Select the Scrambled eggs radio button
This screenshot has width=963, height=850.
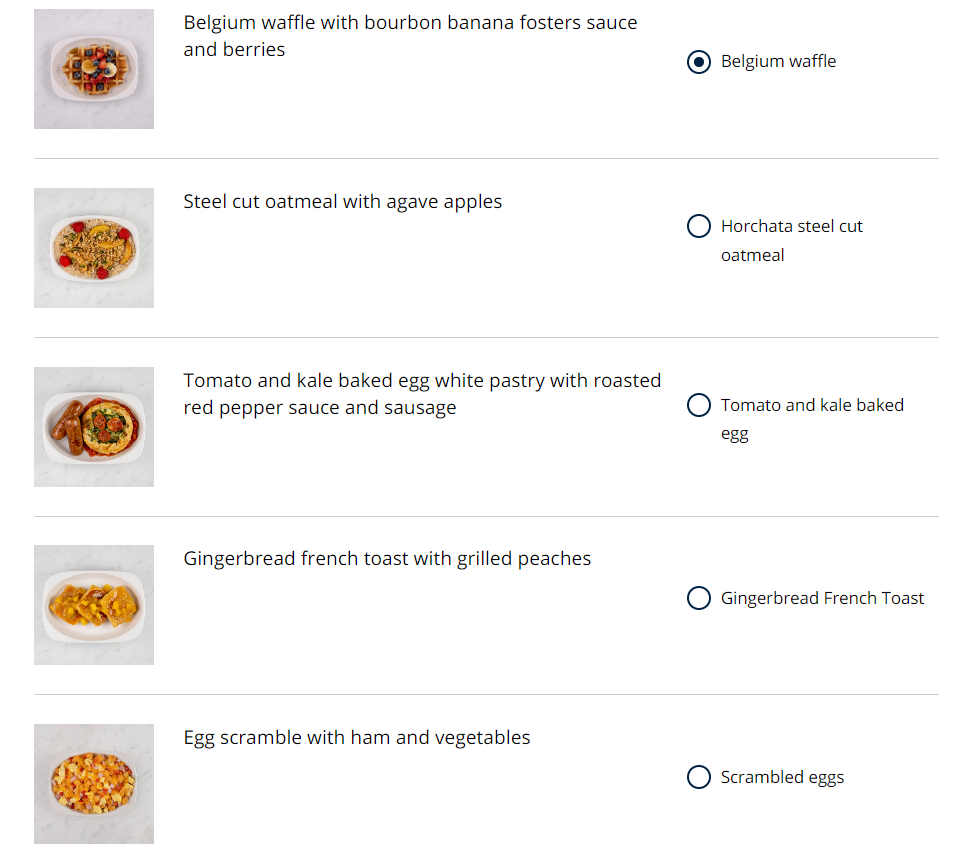pos(698,777)
